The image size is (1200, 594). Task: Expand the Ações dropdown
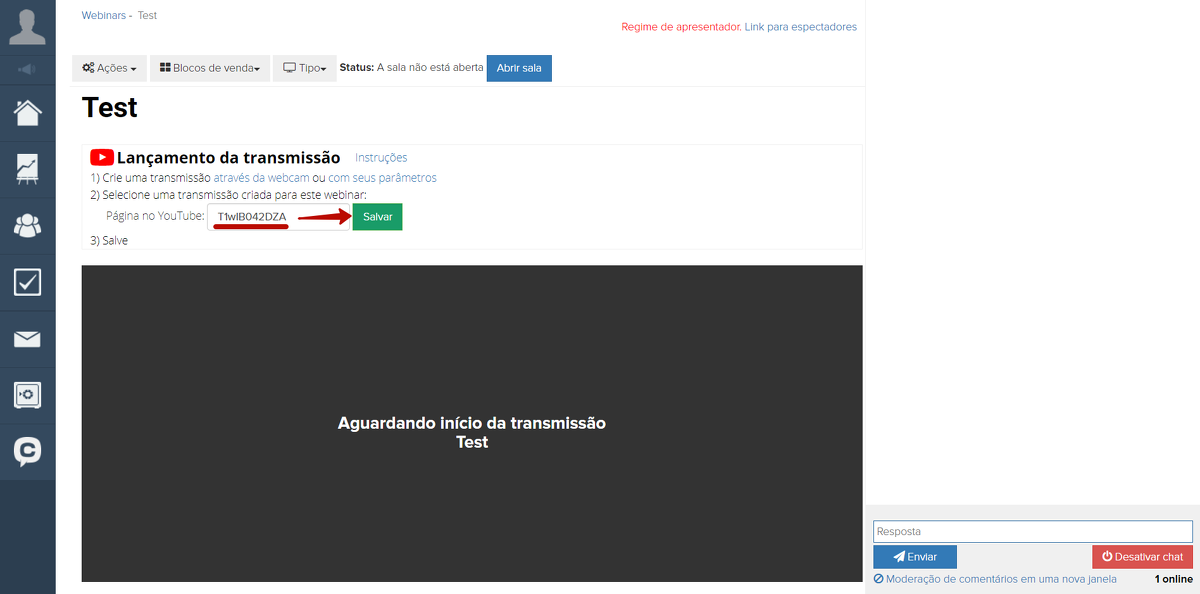109,68
